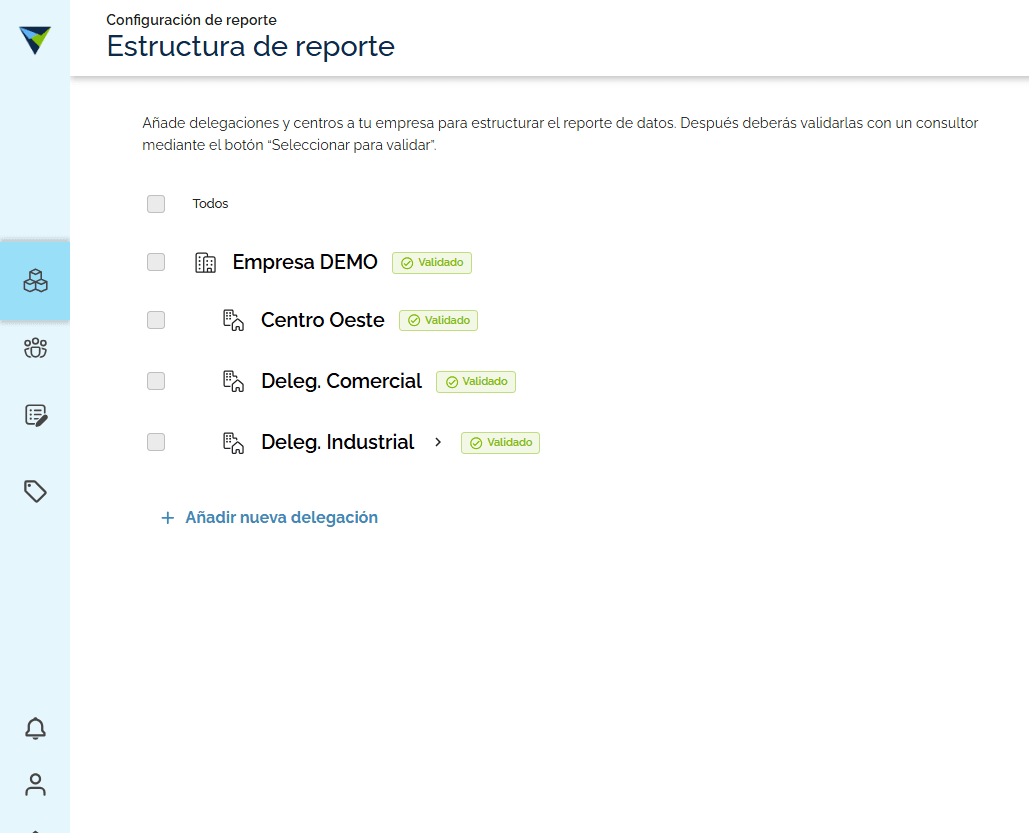The image size is (1029, 833).
Task: Click the delegation icon beside Deleg. Comercial
Action: (233, 381)
